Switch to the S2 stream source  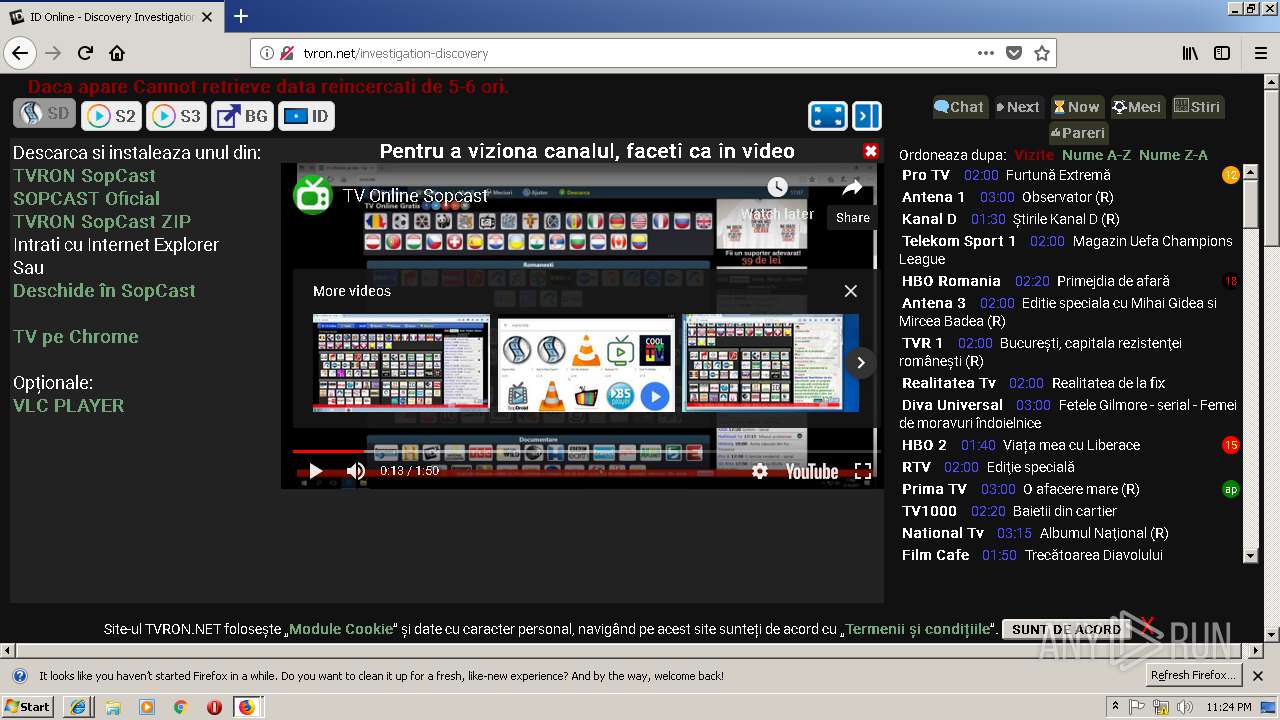coord(111,116)
